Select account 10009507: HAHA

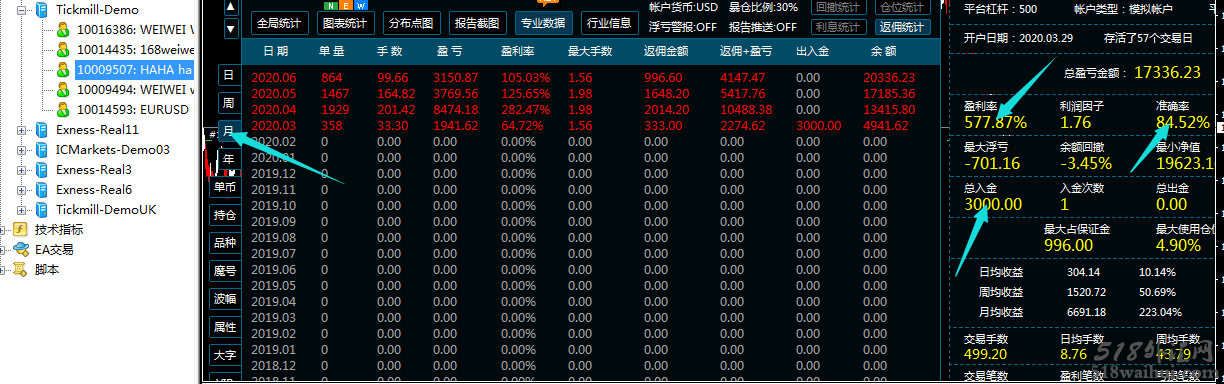pyautogui.click(x=135, y=70)
